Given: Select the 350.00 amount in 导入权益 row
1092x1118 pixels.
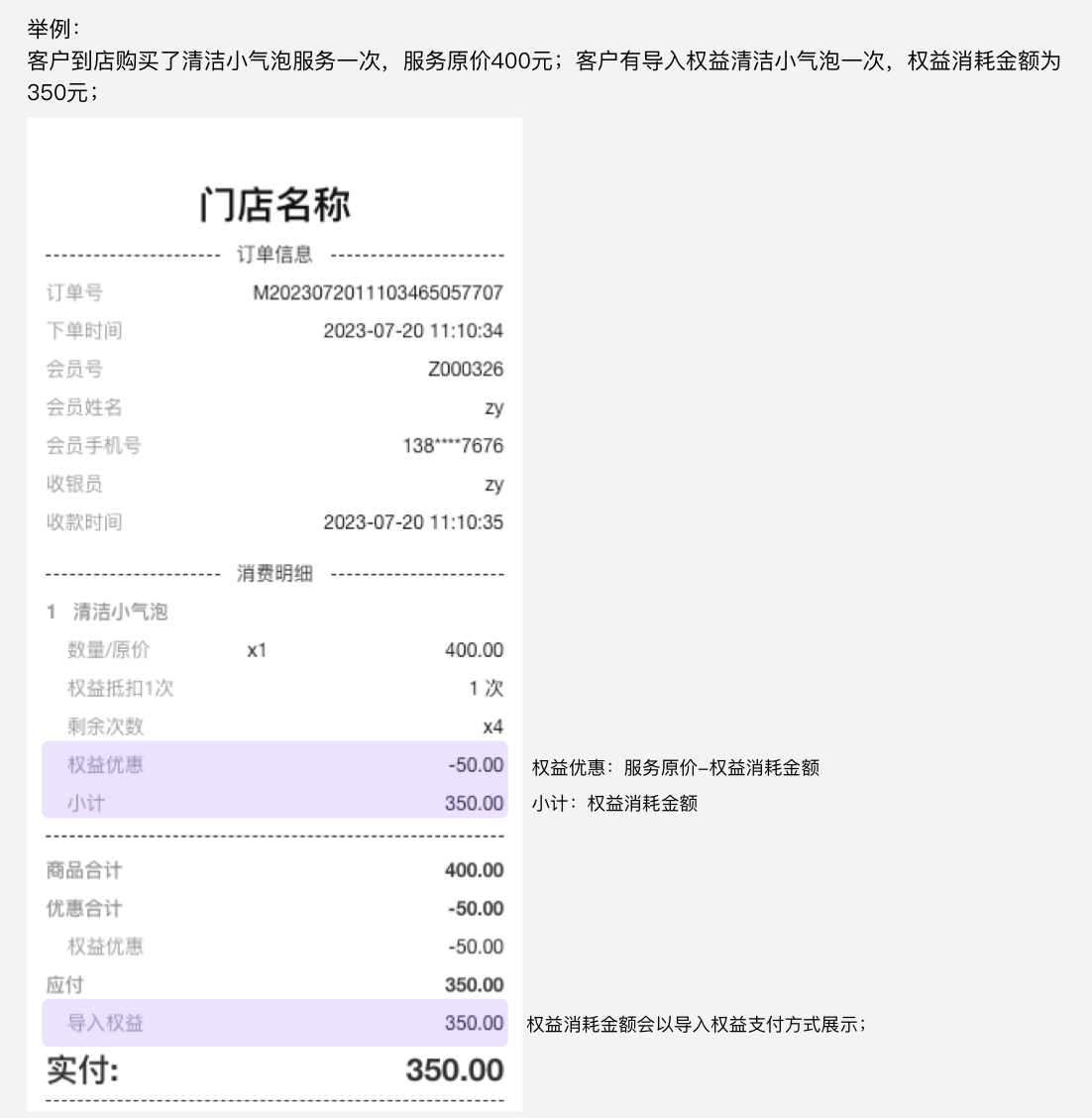Looking at the screenshot, I should pos(474,1023).
